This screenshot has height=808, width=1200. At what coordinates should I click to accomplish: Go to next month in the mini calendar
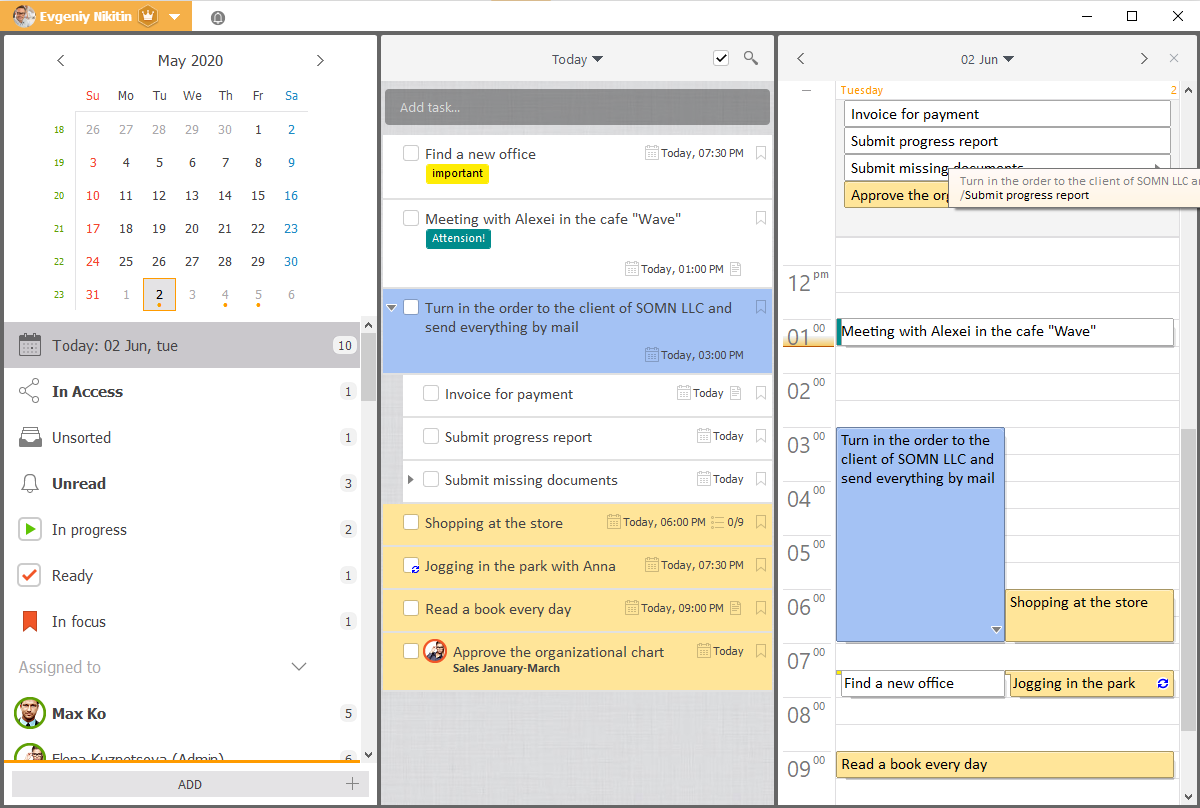pos(320,60)
